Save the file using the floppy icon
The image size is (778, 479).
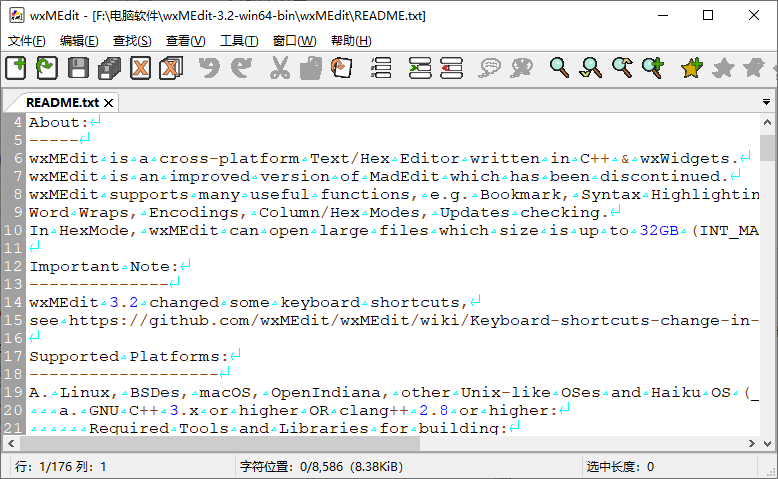(x=78, y=68)
